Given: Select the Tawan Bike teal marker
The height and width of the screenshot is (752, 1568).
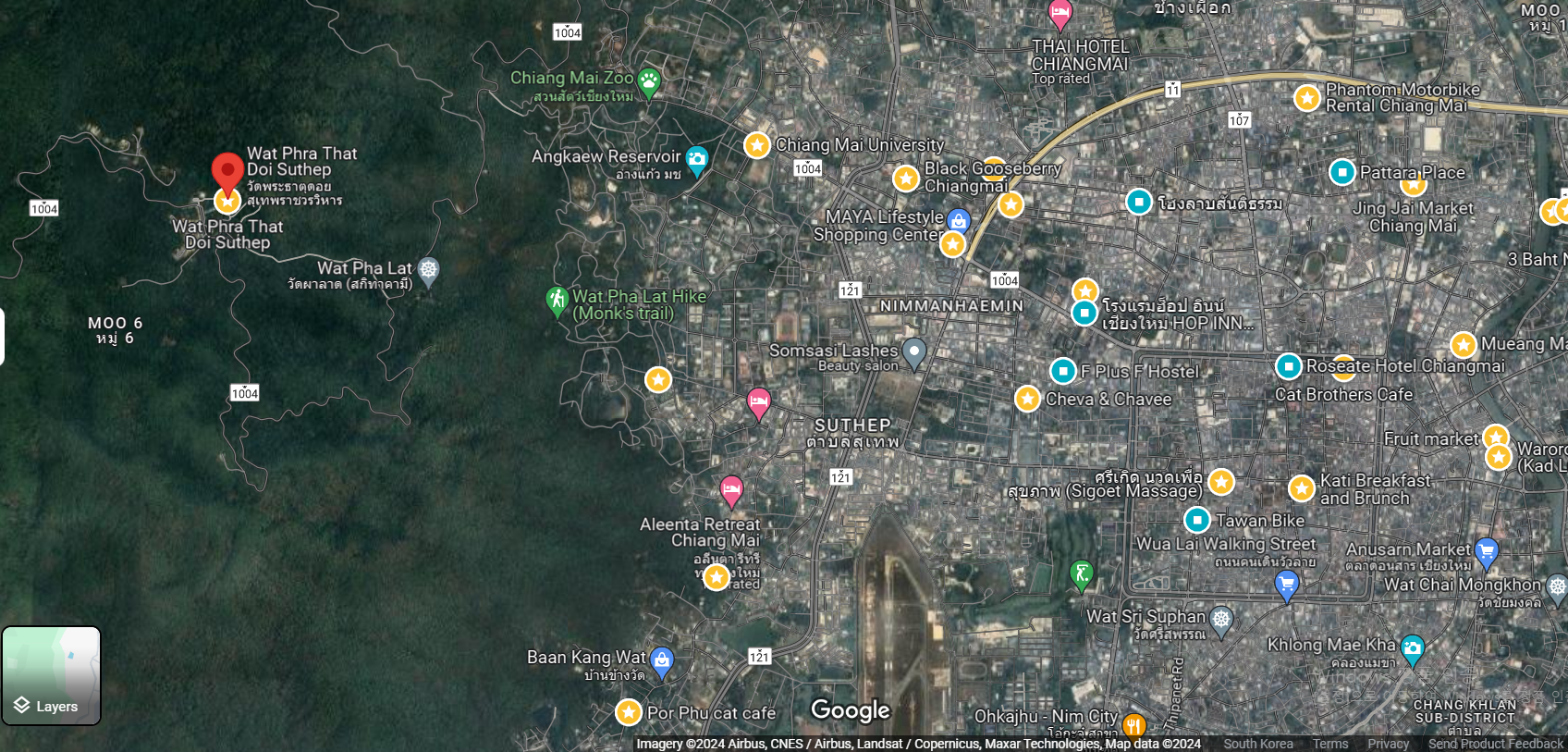Looking at the screenshot, I should [x=1197, y=520].
